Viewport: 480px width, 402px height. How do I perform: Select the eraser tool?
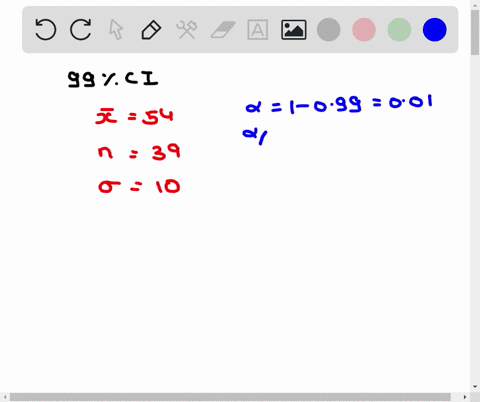[x=223, y=30]
